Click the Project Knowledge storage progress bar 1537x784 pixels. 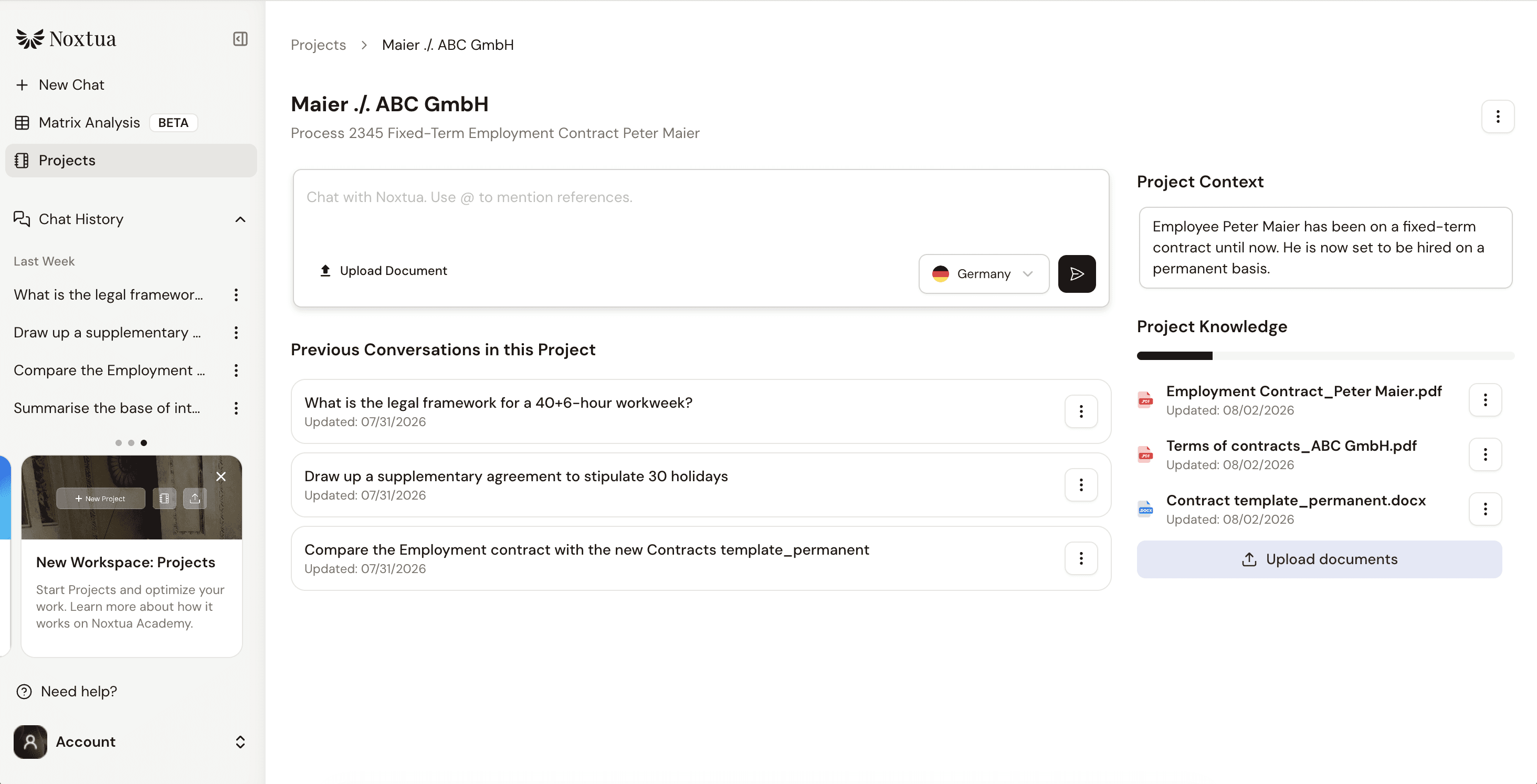1325,356
